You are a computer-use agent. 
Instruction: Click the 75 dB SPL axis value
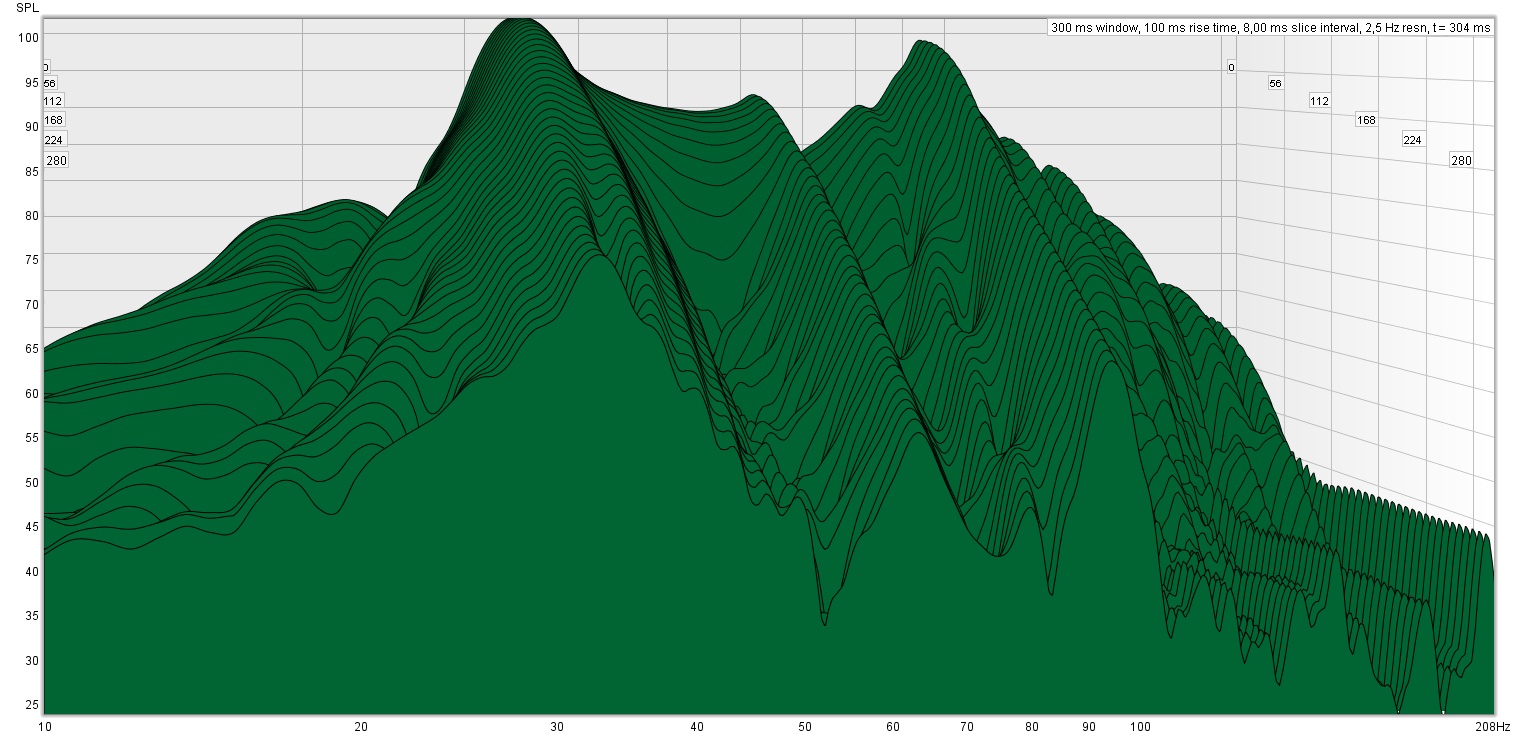[x=31, y=260]
